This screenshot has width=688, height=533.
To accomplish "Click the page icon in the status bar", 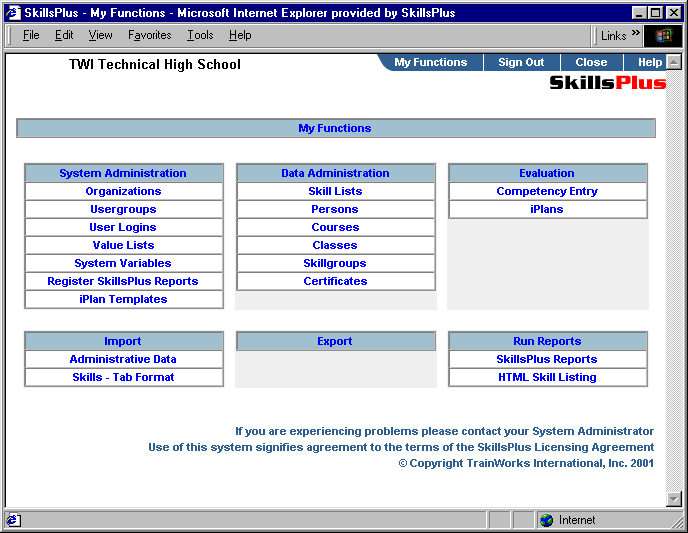I will pos(12,520).
